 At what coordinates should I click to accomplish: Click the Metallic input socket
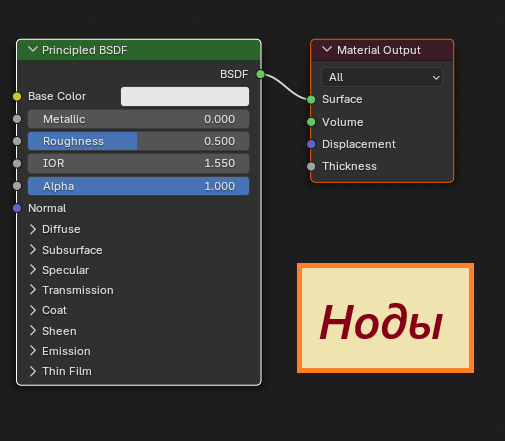point(17,119)
